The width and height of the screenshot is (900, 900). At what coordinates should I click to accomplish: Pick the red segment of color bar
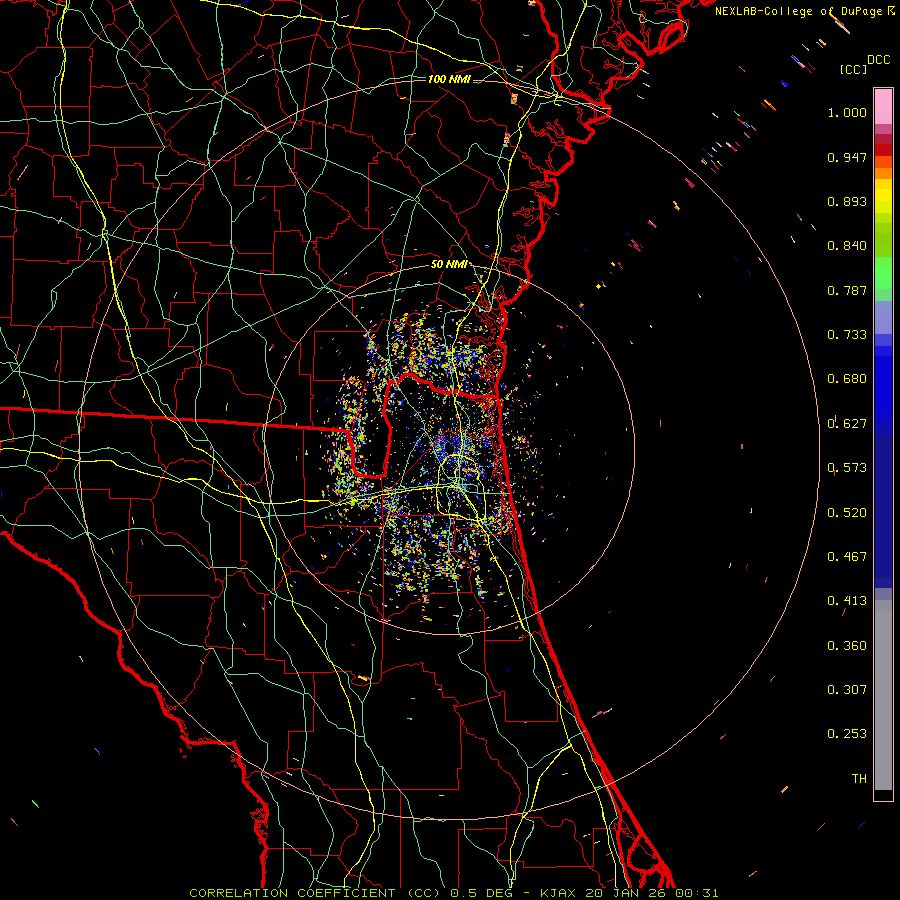coord(883,150)
